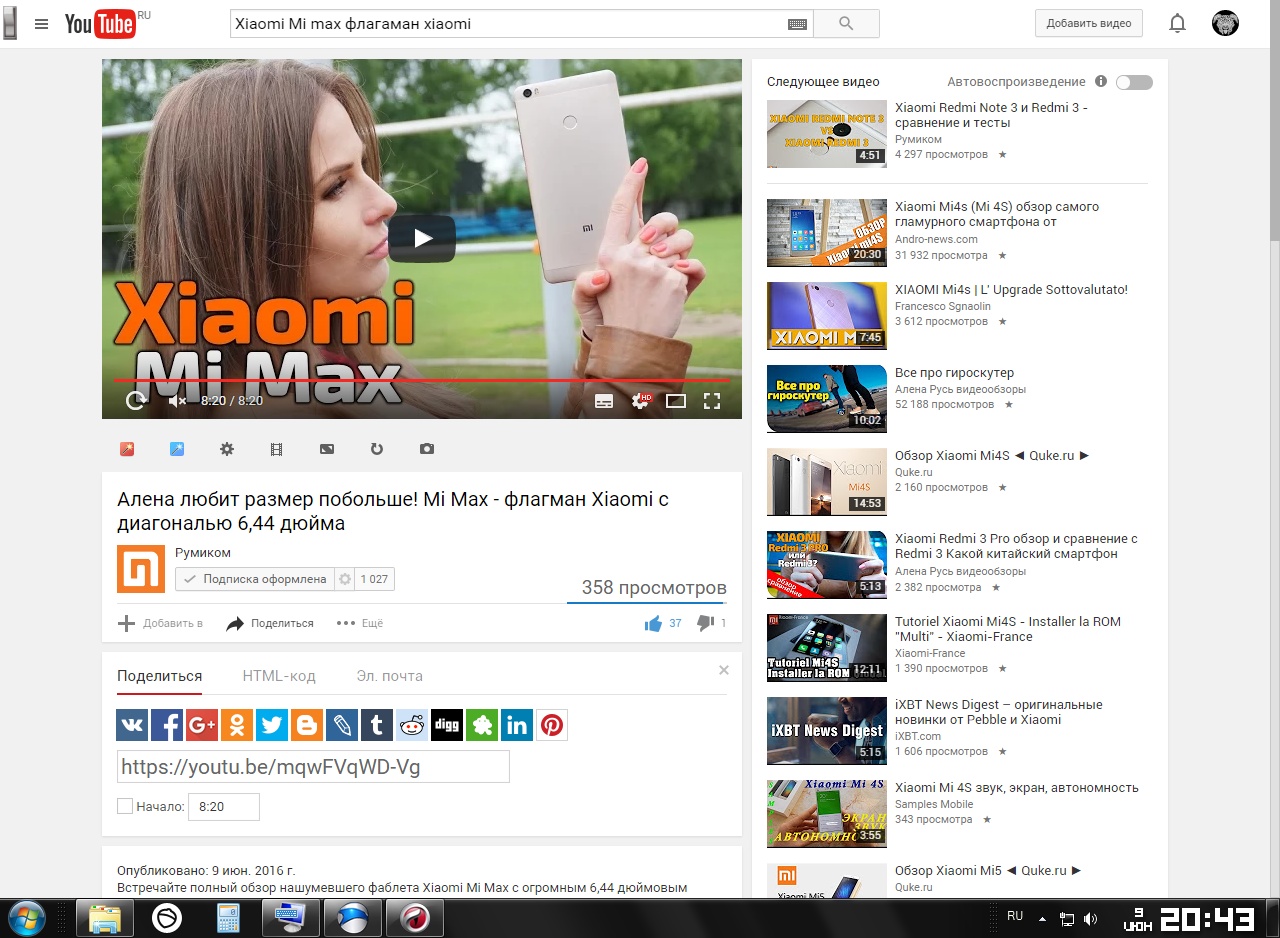Check the Начало start time checkbox

125,806
